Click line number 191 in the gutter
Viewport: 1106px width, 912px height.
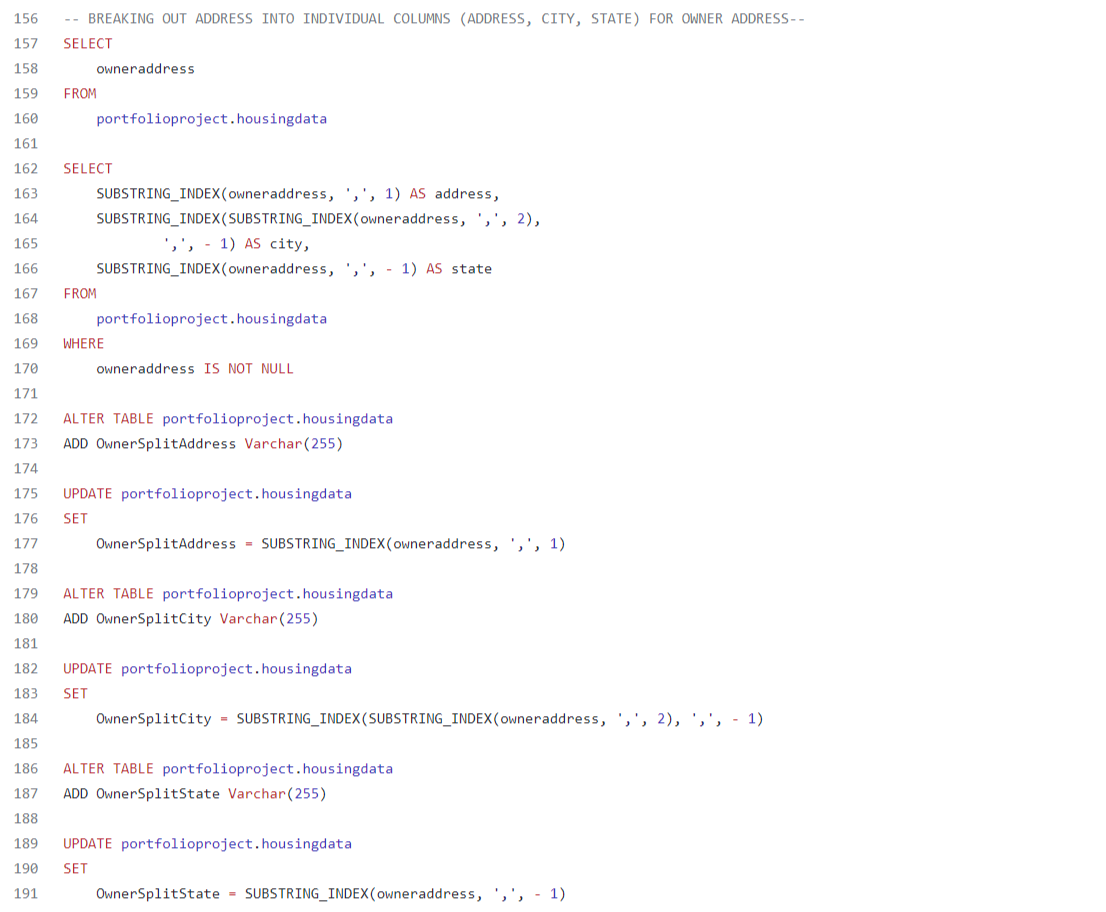[26, 894]
